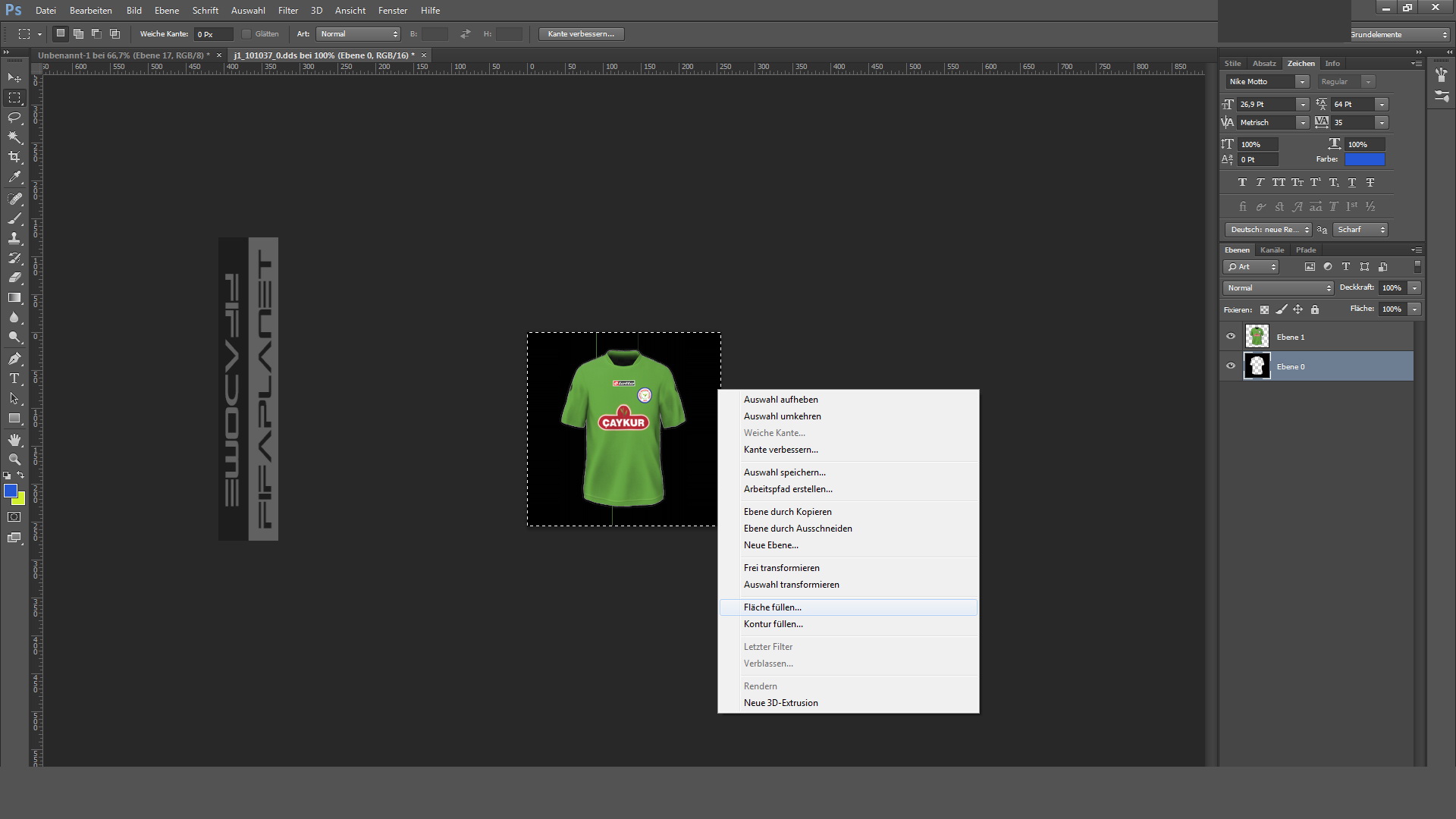Image resolution: width=1456 pixels, height=819 pixels.
Task: Open the leading dropdown 64 Pt
Action: tap(1382, 105)
